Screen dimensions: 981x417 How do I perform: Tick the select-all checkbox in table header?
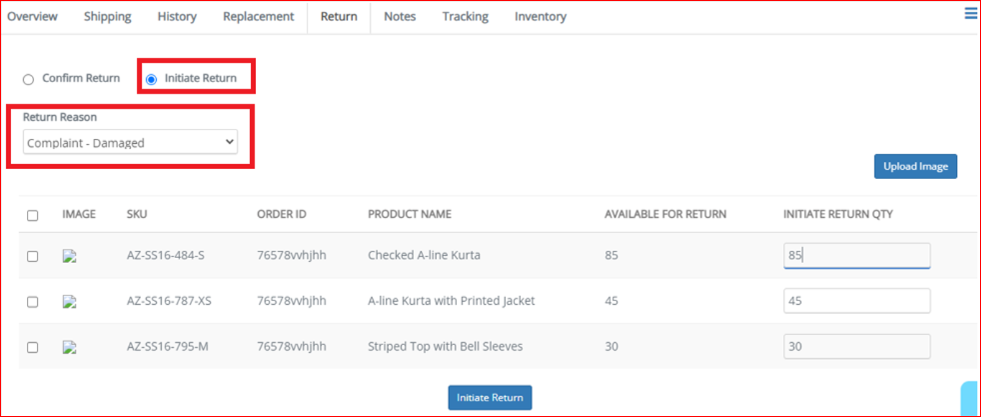33,216
